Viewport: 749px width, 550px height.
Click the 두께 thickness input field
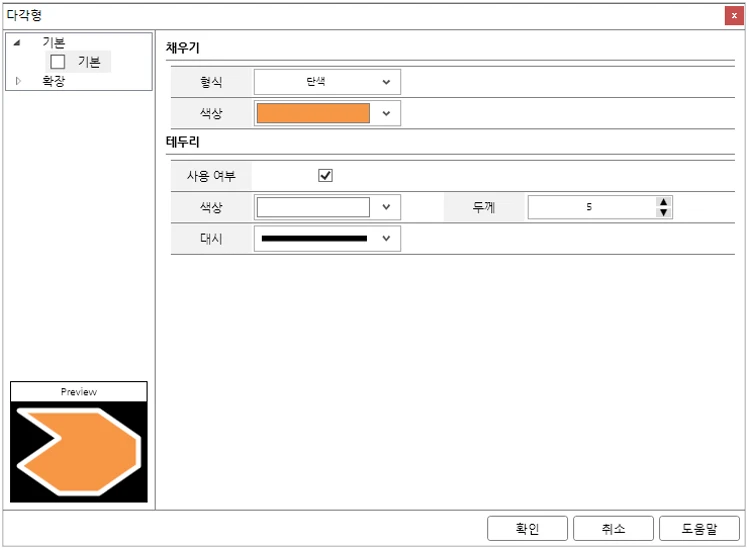click(591, 207)
